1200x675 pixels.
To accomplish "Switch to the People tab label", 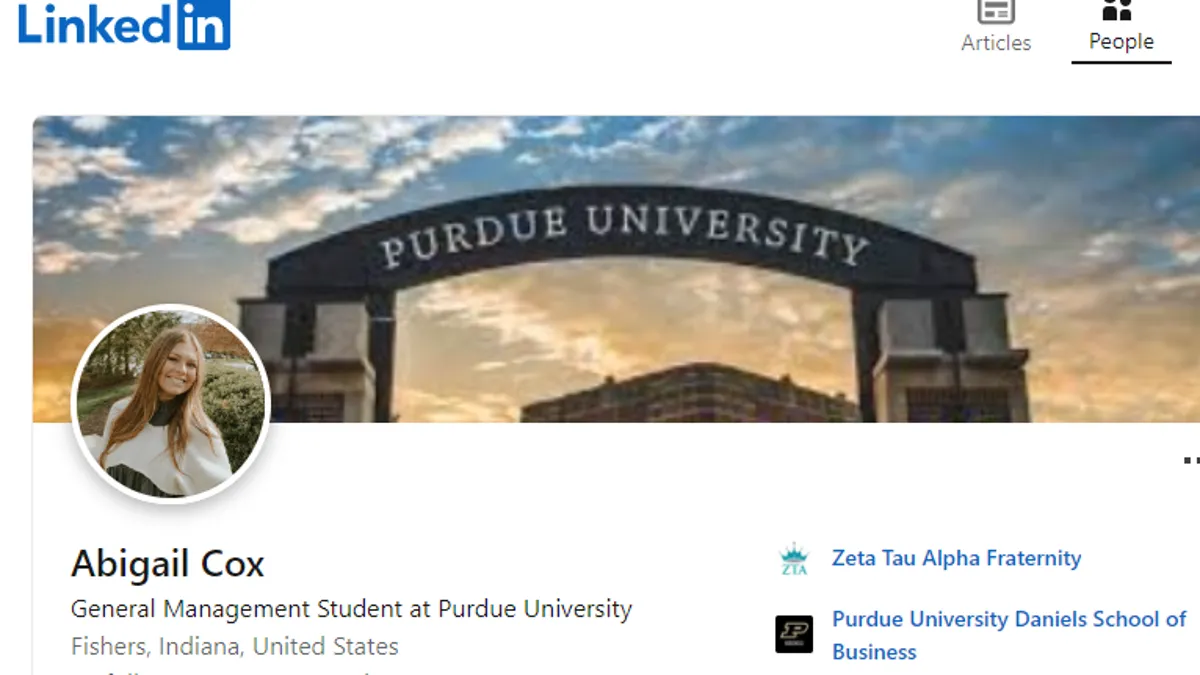I will pyautogui.click(x=1121, y=42).
